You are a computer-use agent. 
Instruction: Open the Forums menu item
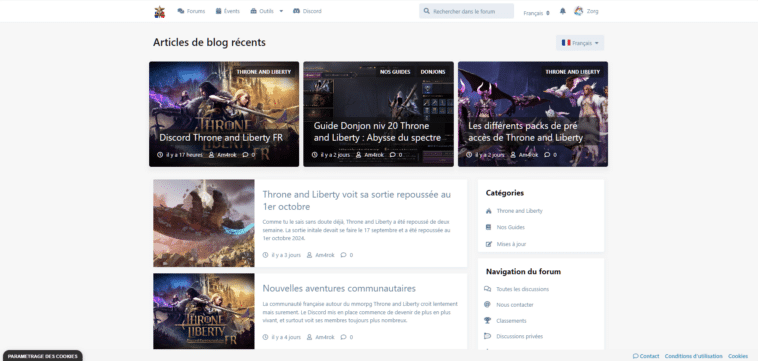point(191,11)
